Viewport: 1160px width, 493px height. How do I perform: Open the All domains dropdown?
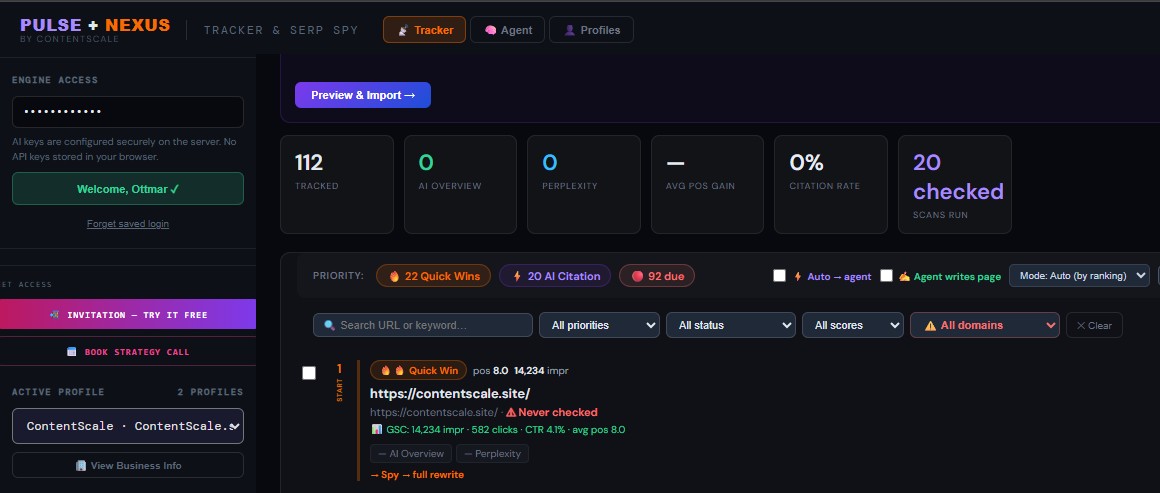985,325
